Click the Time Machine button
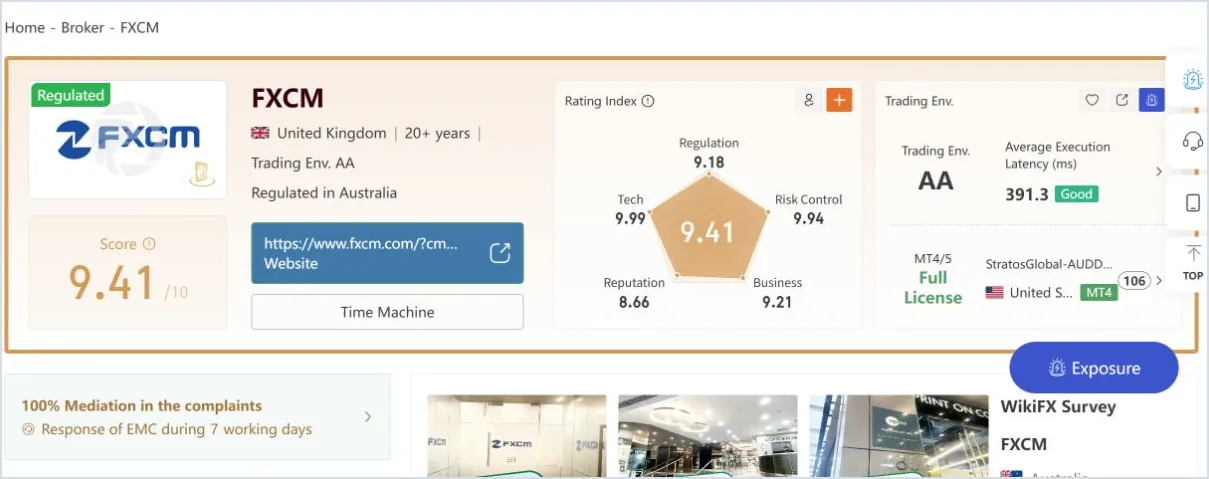 [387, 312]
